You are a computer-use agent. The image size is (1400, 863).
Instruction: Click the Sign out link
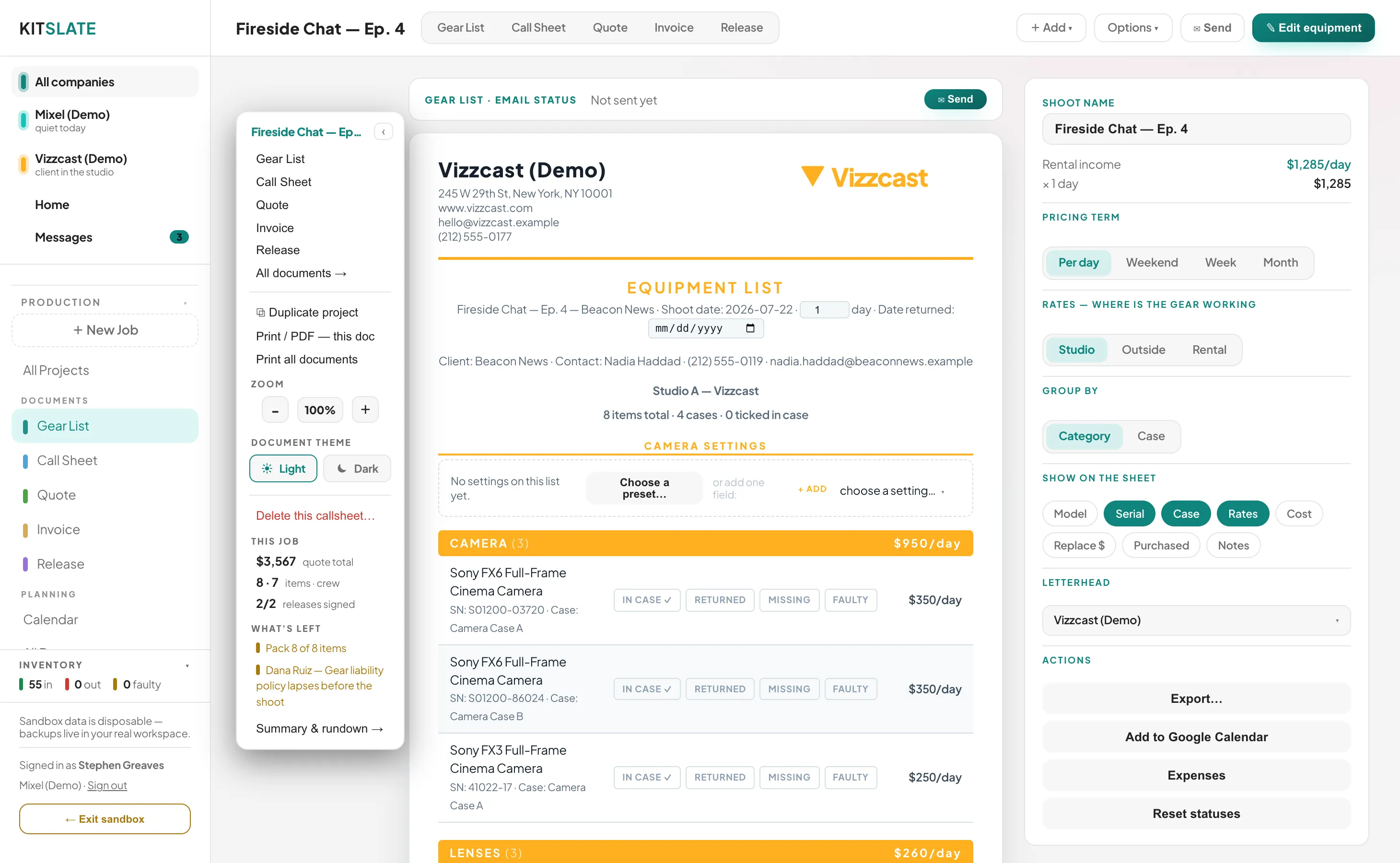tap(107, 785)
